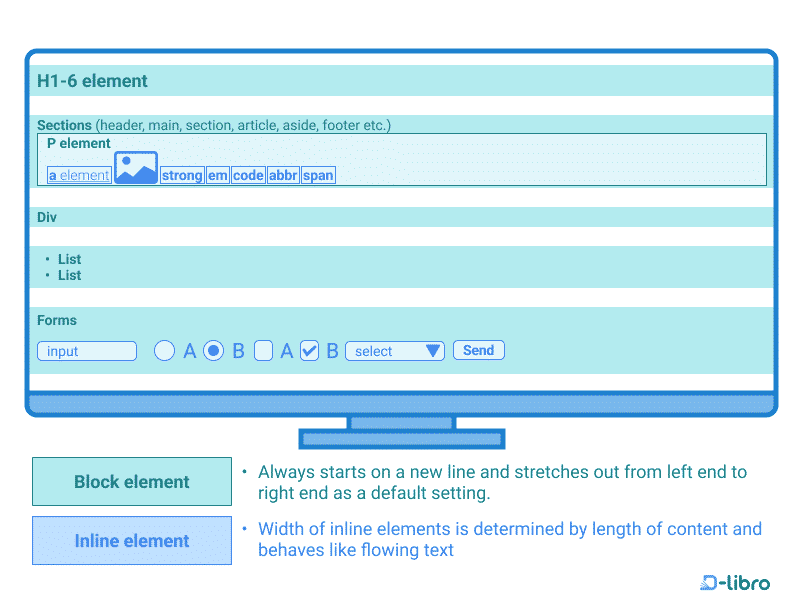Select the span inline element box

[318, 175]
